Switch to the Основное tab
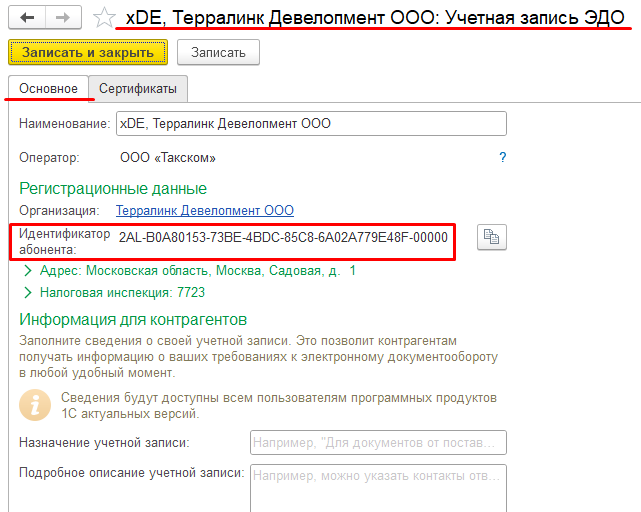The height and width of the screenshot is (512, 641). (x=48, y=88)
